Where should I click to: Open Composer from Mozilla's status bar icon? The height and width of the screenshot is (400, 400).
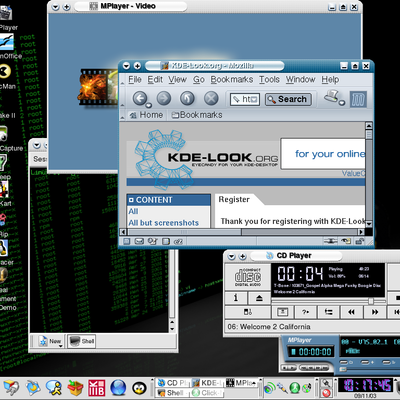153,241
